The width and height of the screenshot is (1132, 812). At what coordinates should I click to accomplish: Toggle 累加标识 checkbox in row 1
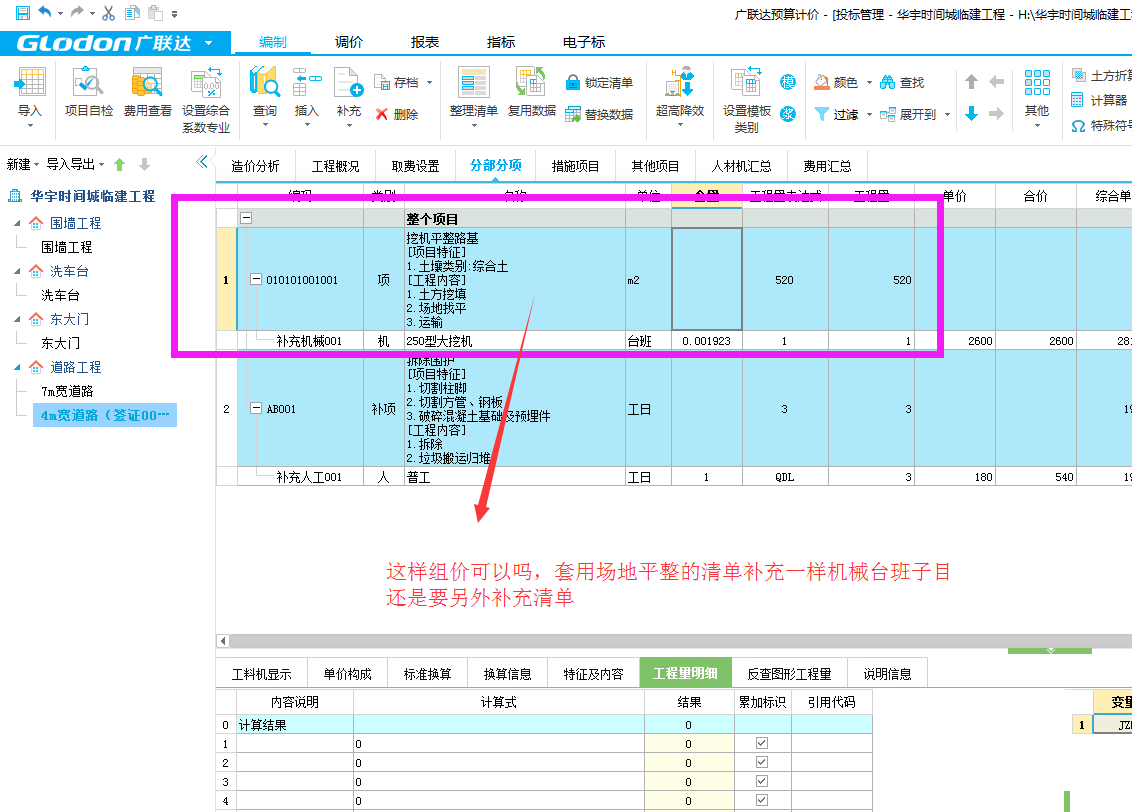click(762, 743)
